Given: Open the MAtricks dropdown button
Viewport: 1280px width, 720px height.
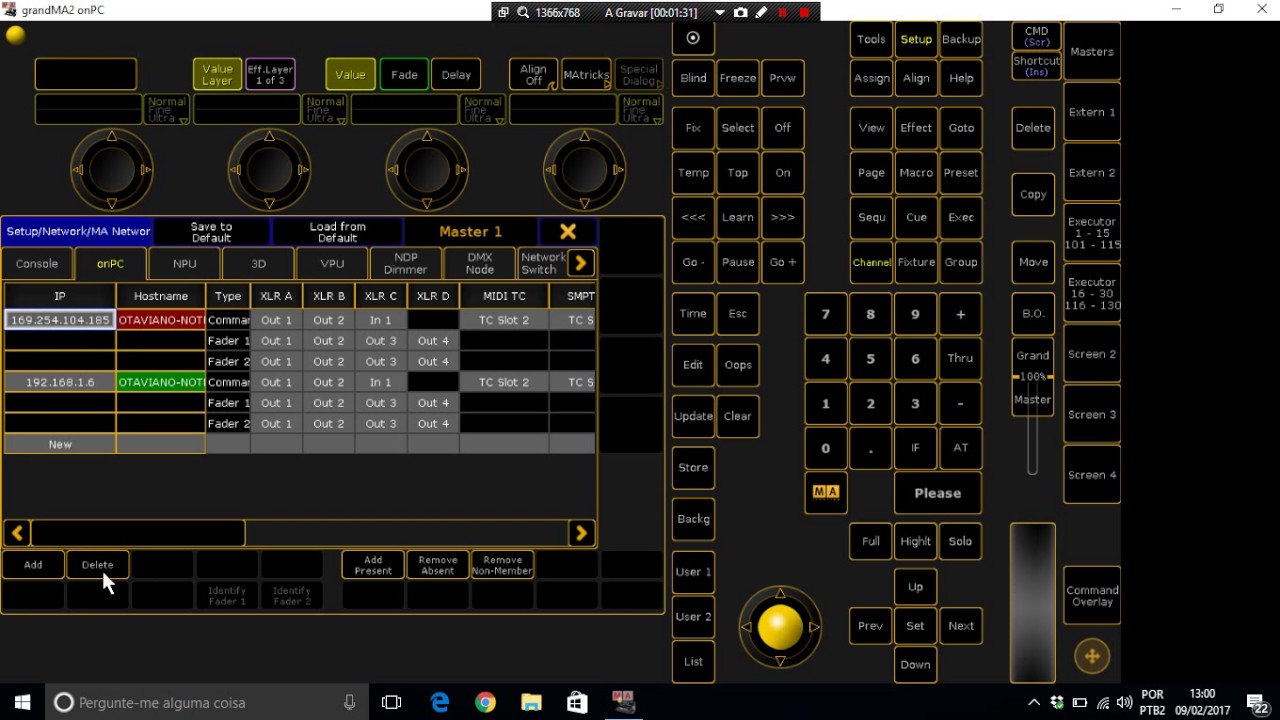Looking at the screenshot, I should point(586,75).
